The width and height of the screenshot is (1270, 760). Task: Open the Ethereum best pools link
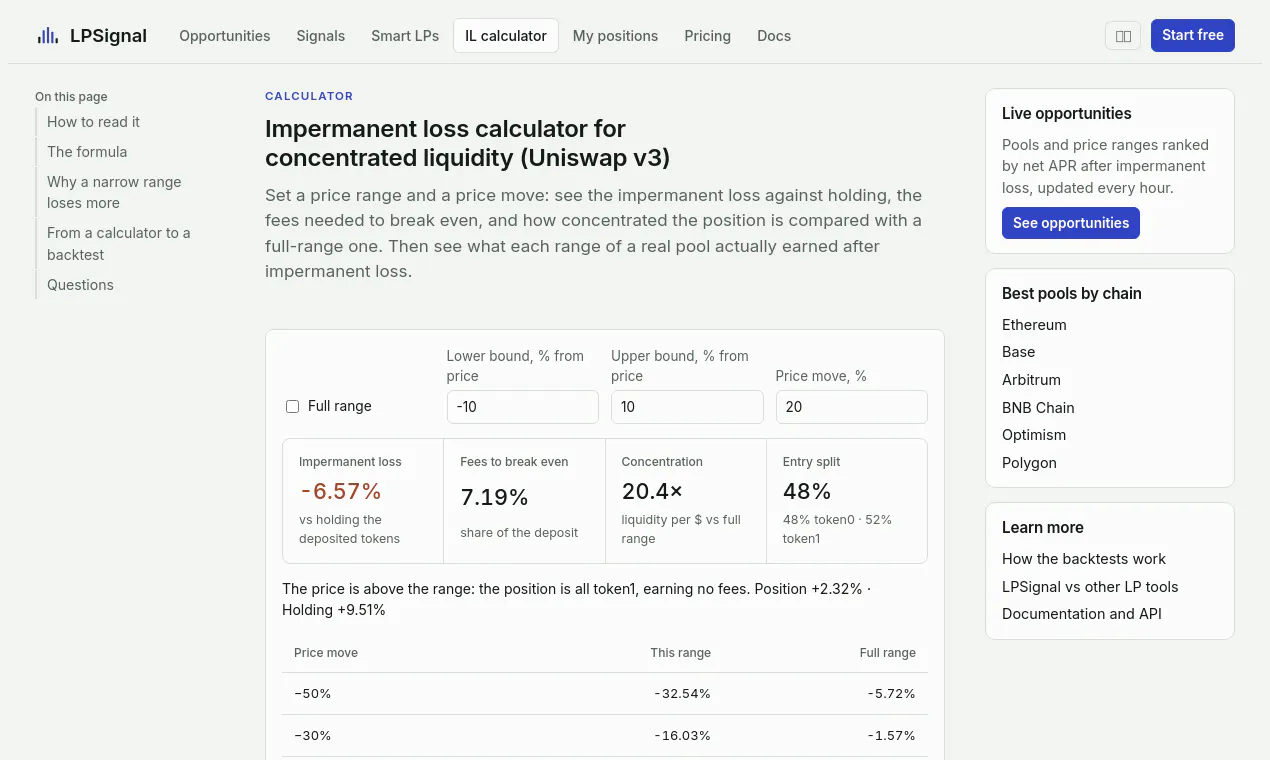[x=1034, y=325]
